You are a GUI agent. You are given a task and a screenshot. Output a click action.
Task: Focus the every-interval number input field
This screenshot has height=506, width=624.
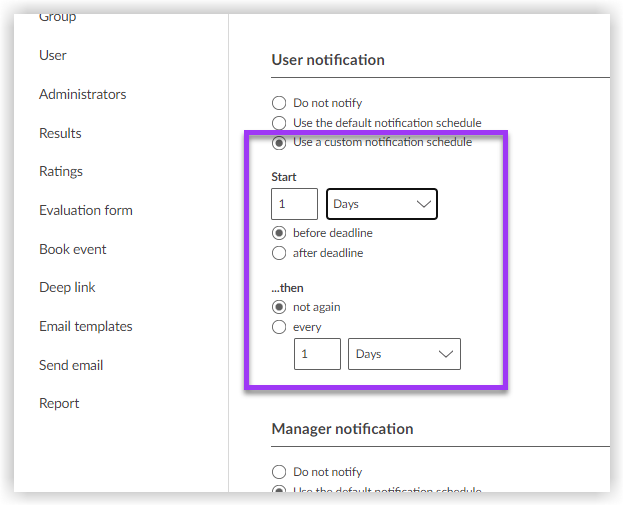click(x=317, y=354)
